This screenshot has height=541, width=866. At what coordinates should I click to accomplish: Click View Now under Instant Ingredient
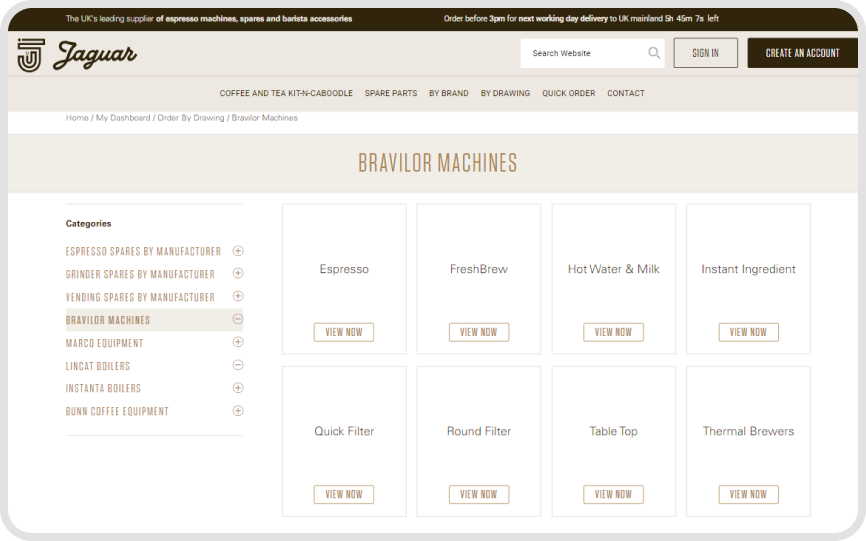pos(748,332)
